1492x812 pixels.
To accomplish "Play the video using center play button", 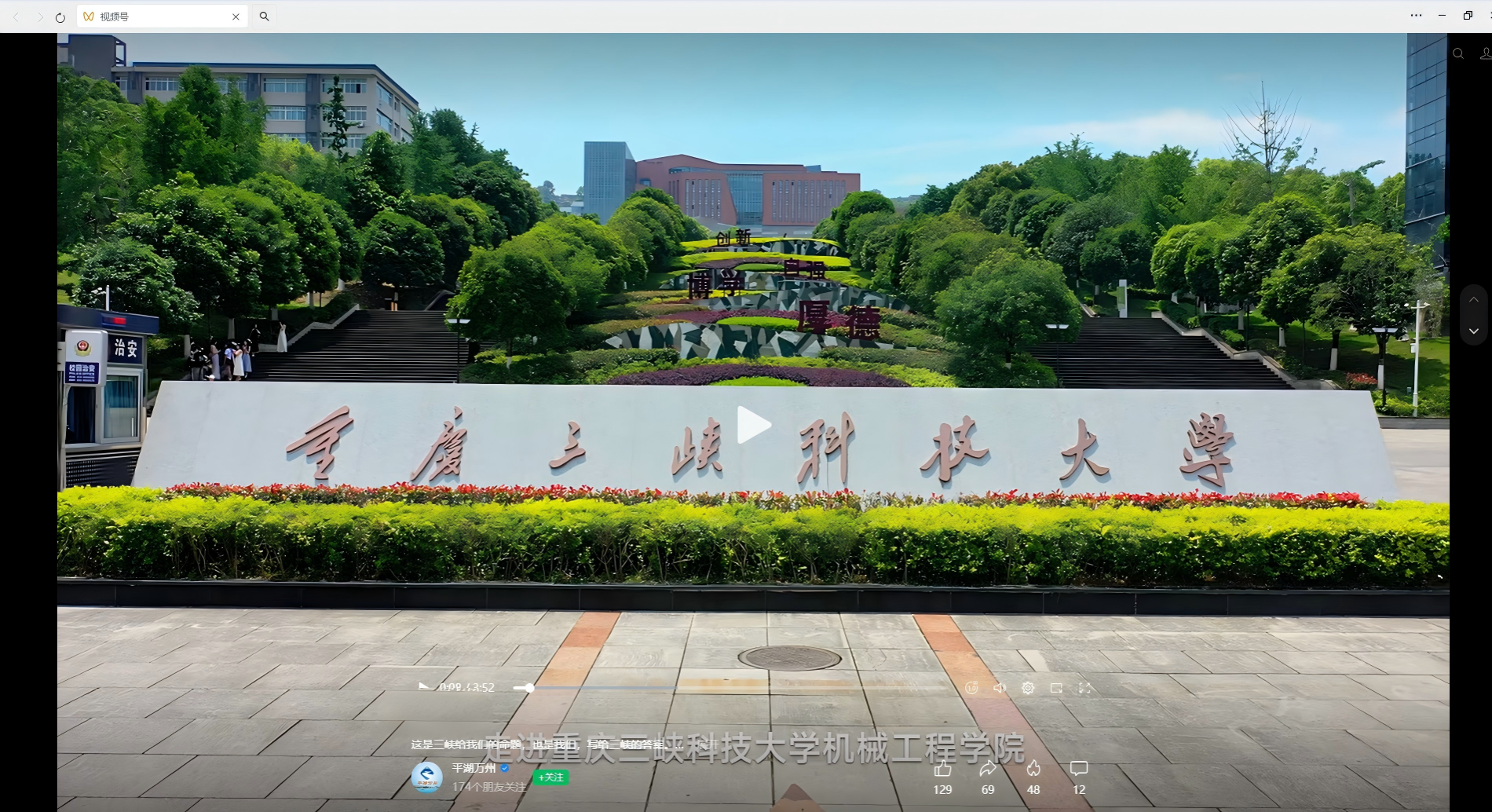I will (754, 425).
